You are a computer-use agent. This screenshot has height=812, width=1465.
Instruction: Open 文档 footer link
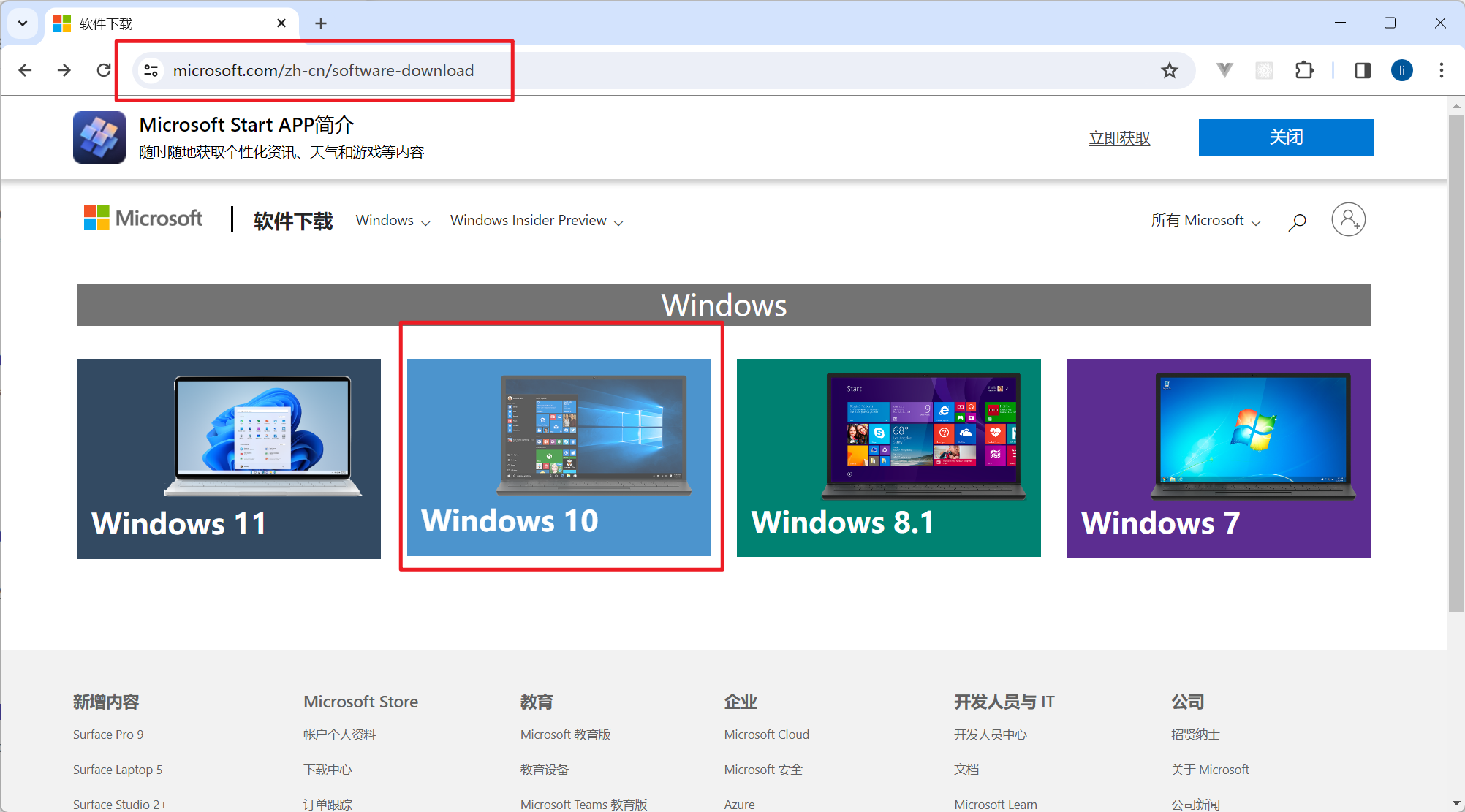click(966, 770)
